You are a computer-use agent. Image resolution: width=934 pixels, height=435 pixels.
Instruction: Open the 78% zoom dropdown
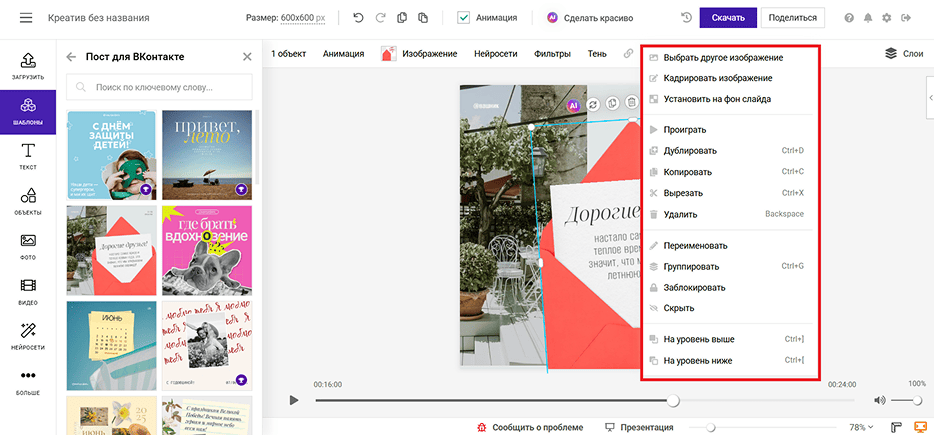pyautogui.click(x=861, y=427)
